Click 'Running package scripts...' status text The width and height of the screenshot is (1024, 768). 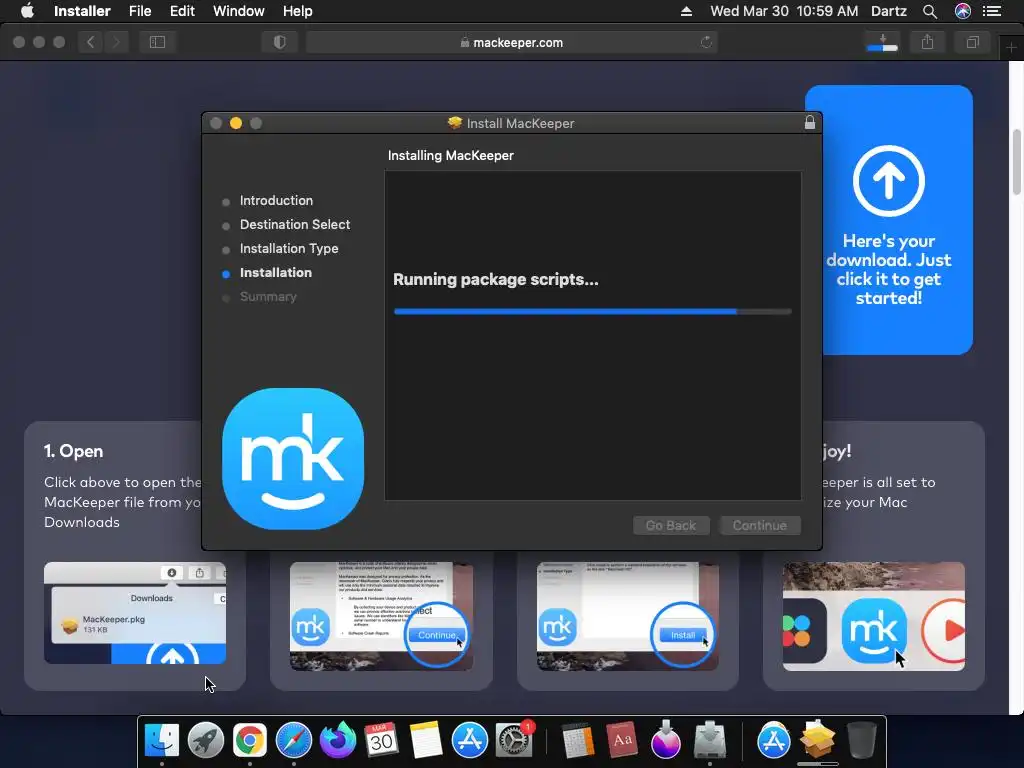coord(496,280)
